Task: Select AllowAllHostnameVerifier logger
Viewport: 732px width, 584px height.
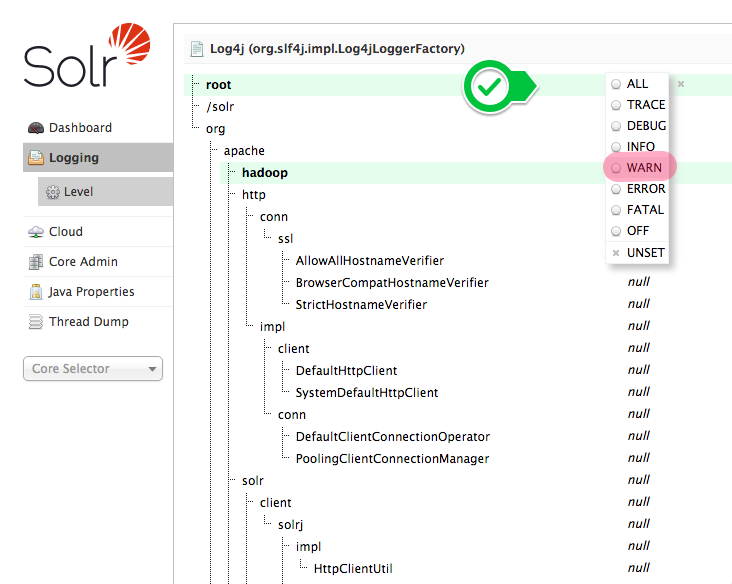Action: [370, 260]
